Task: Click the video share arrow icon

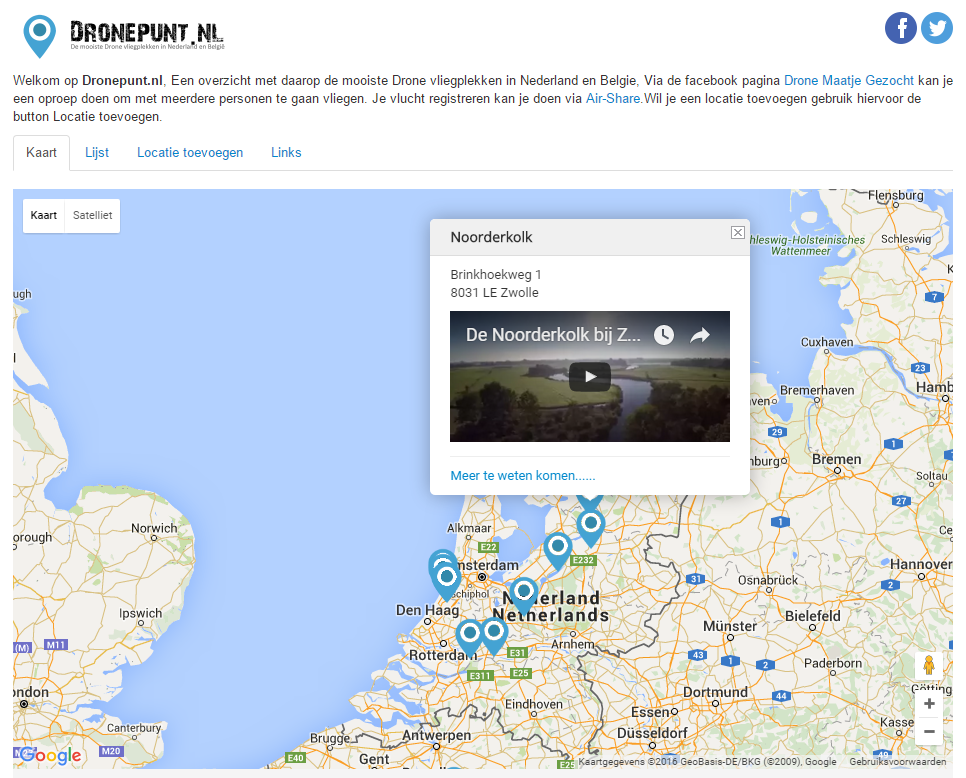Action: coord(700,335)
